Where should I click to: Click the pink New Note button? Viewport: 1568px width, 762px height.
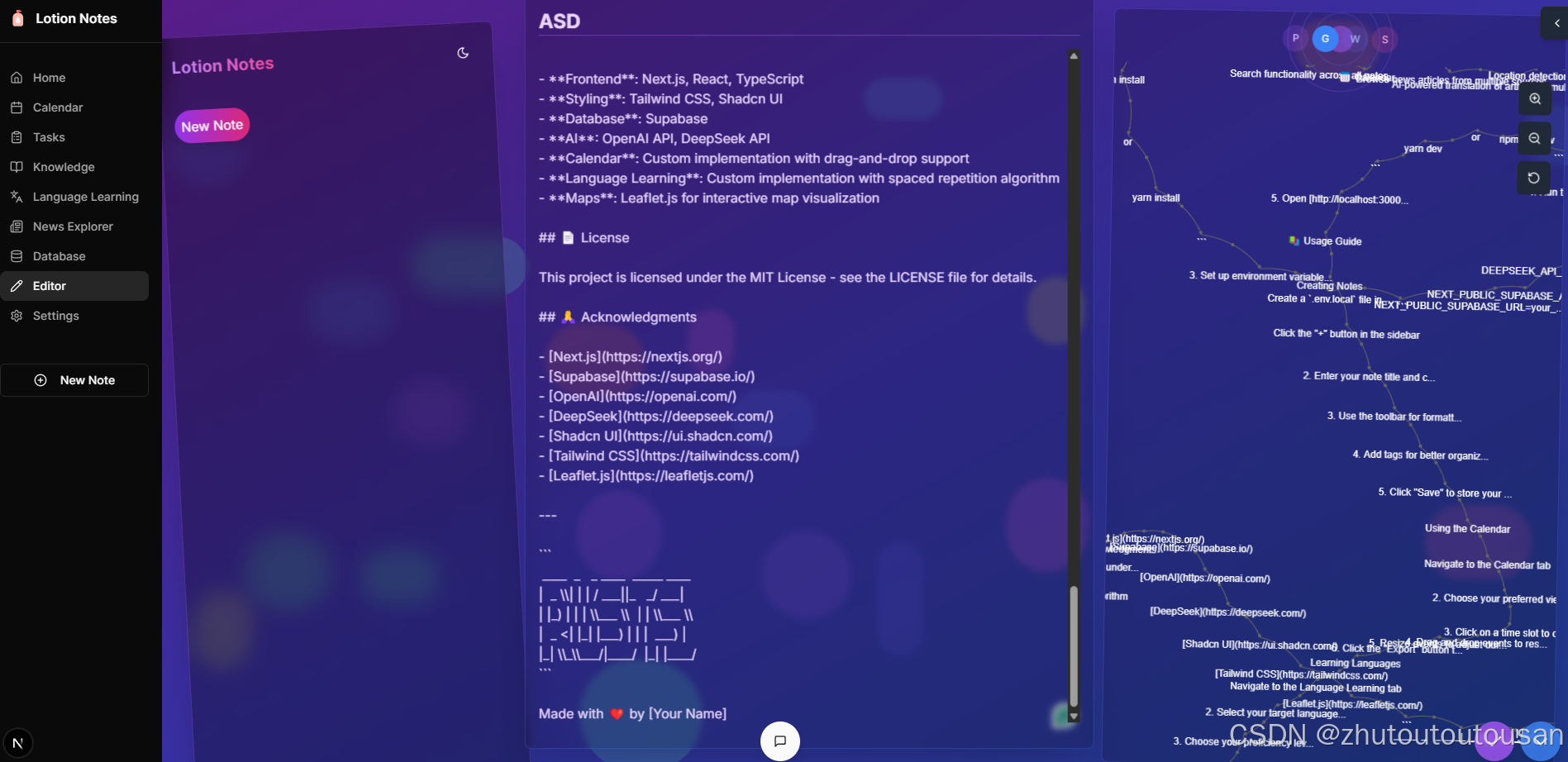(x=212, y=126)
